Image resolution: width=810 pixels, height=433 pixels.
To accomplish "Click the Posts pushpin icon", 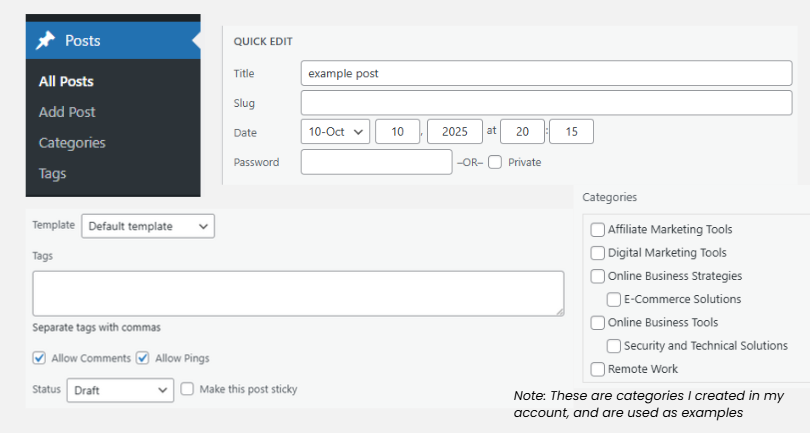I will [45, 41].
